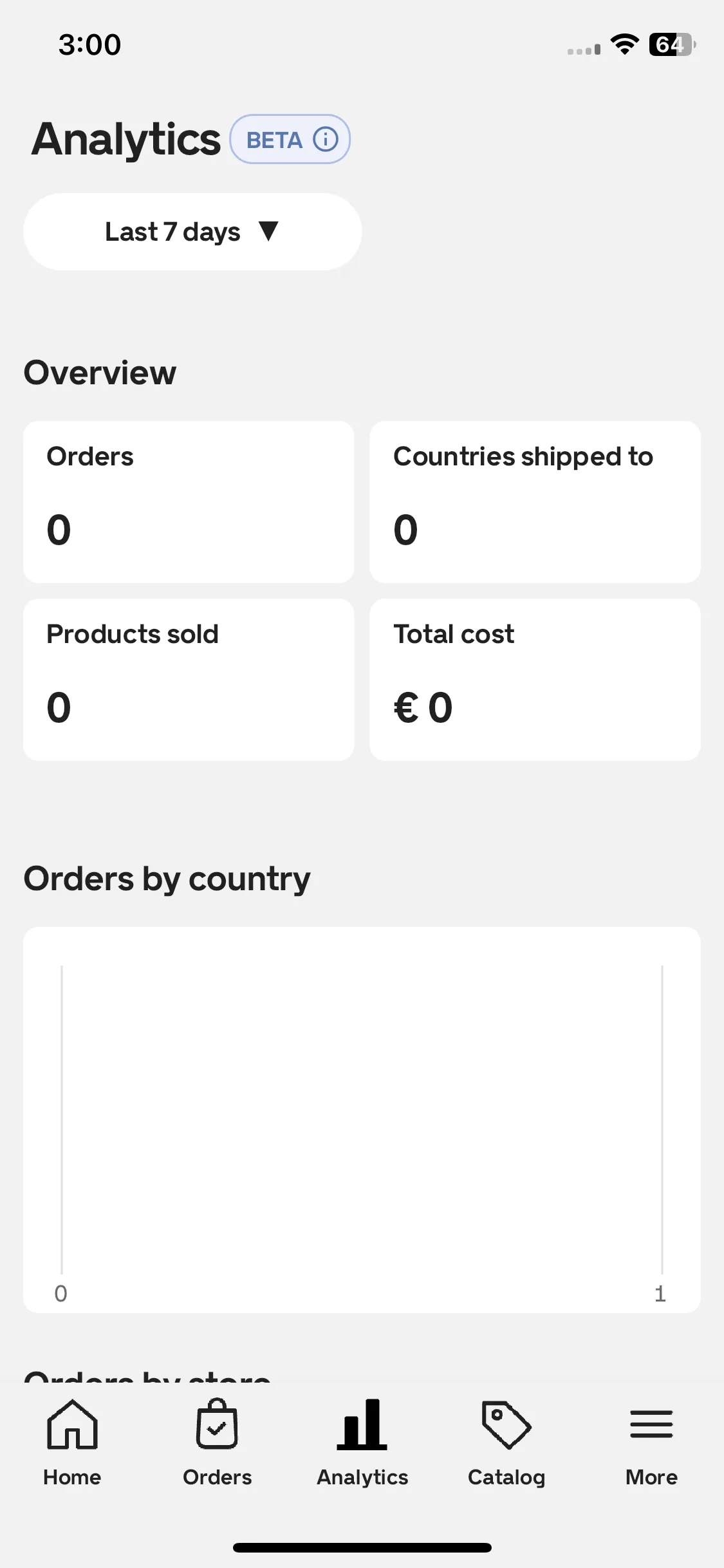Screen dimensions: 724x1568
Task: Select the Orders overview card
Action: tap(189, 502)
